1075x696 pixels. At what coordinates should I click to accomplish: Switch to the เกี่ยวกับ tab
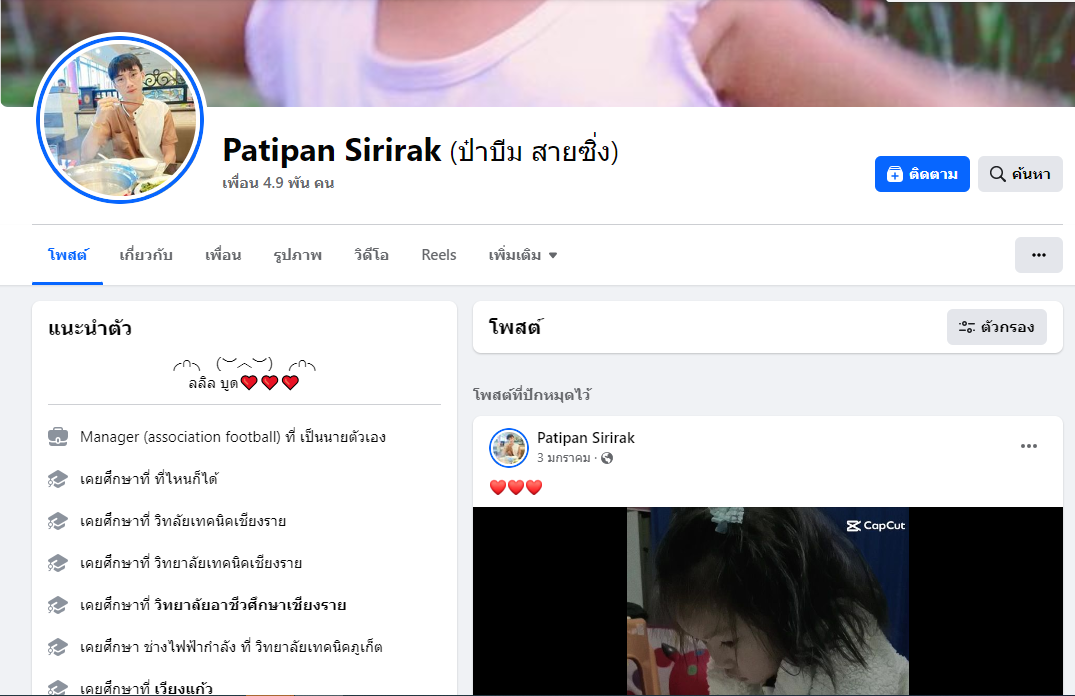pyautogui.click(x=145, y=255)
